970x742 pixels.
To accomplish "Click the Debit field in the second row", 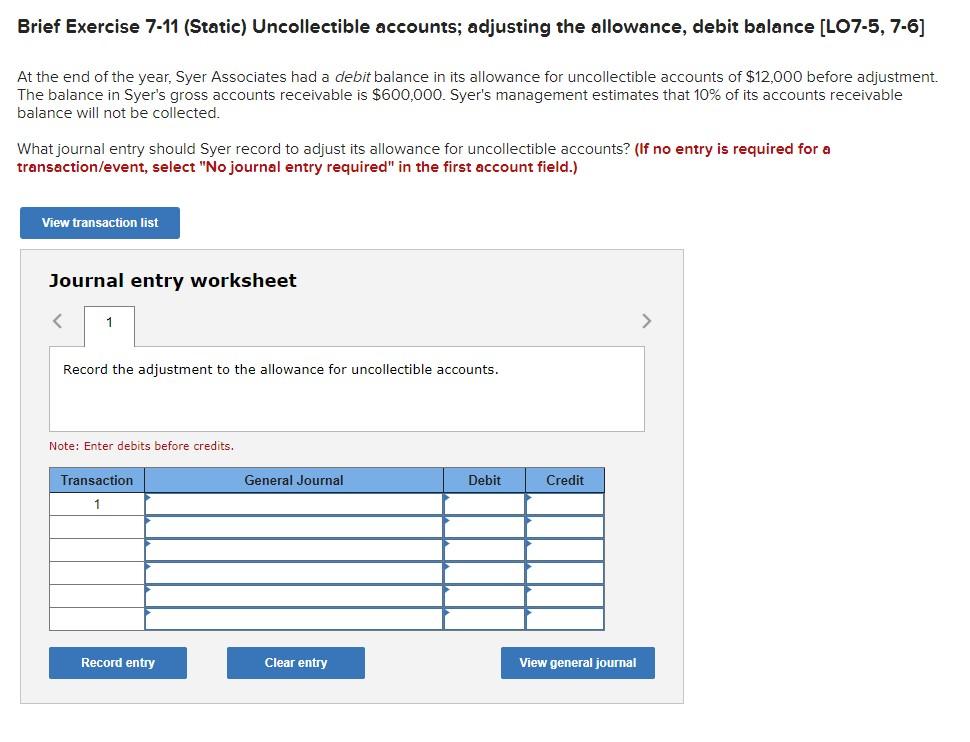I will coord(486,526).
